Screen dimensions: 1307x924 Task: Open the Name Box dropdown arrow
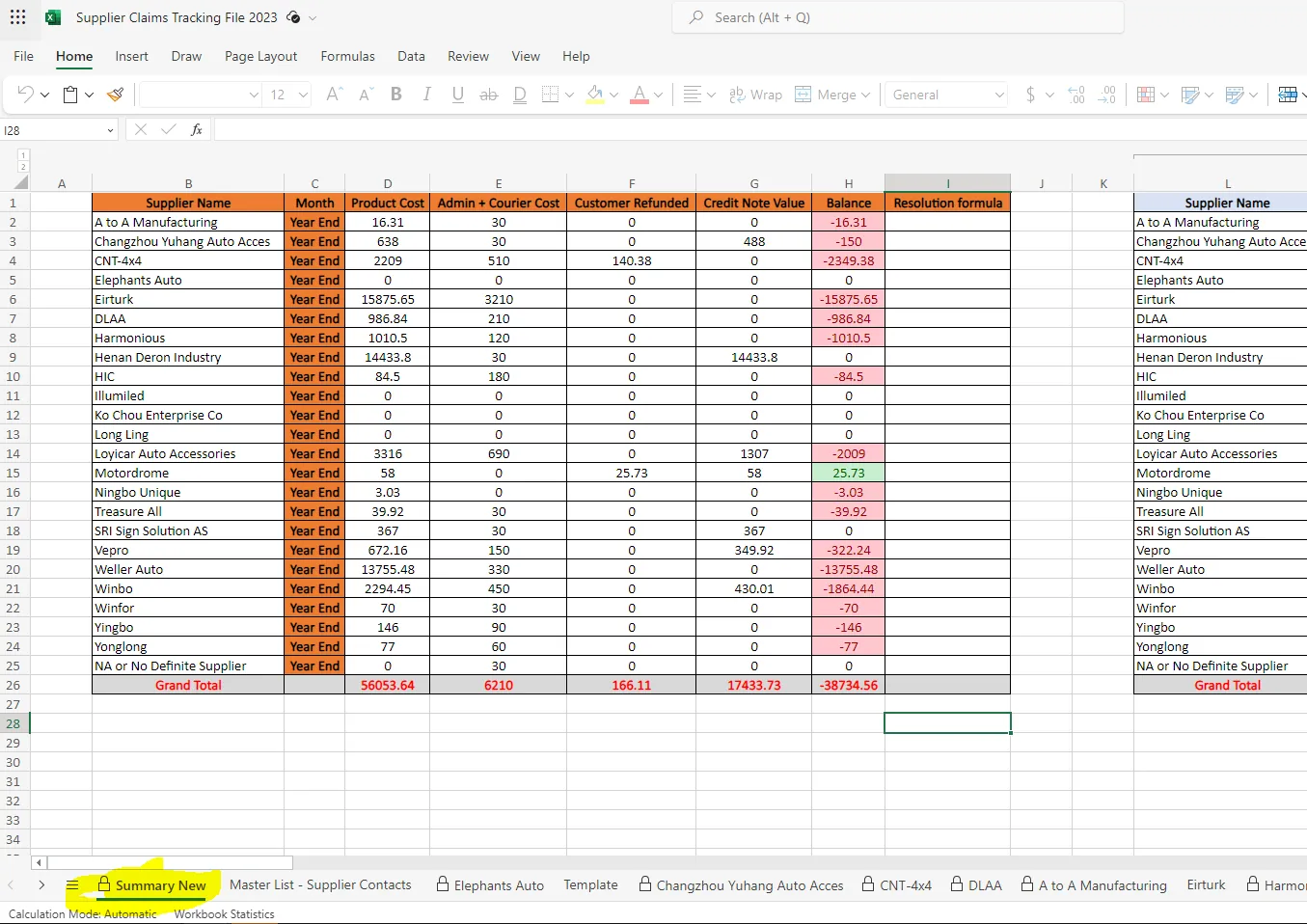pyautogui.click(x=110, y=130)
